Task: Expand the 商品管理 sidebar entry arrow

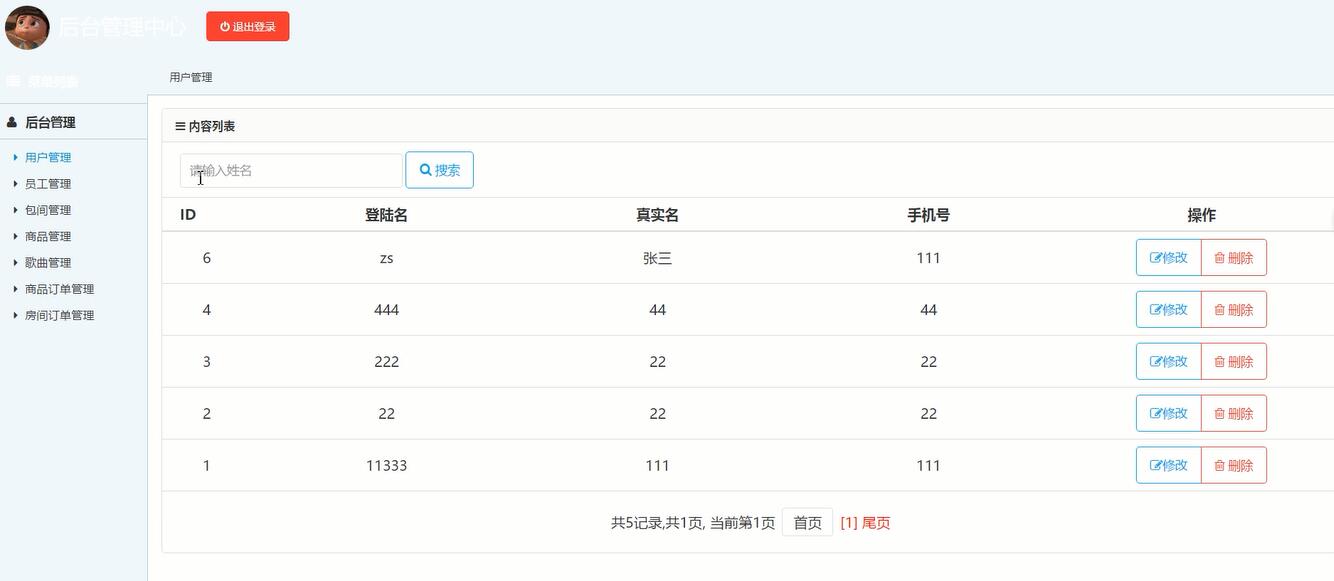Action: pyautogui.click(x=14, y=236)
